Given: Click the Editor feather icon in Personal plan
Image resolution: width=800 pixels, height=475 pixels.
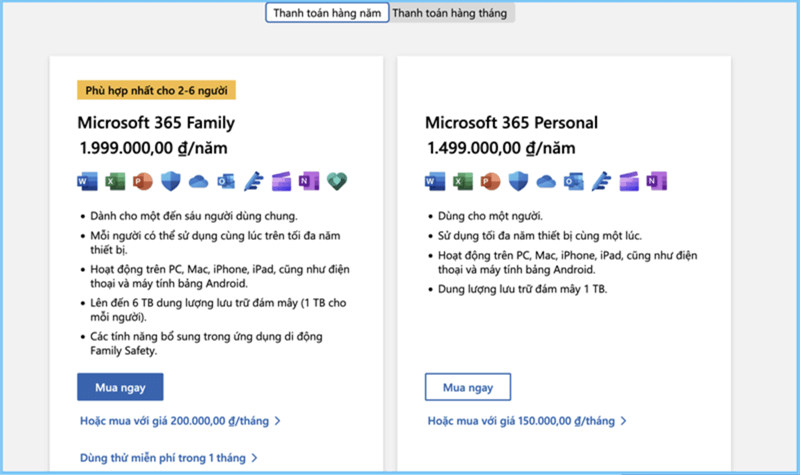Looking at the screenshot, I should coord(601,181).
